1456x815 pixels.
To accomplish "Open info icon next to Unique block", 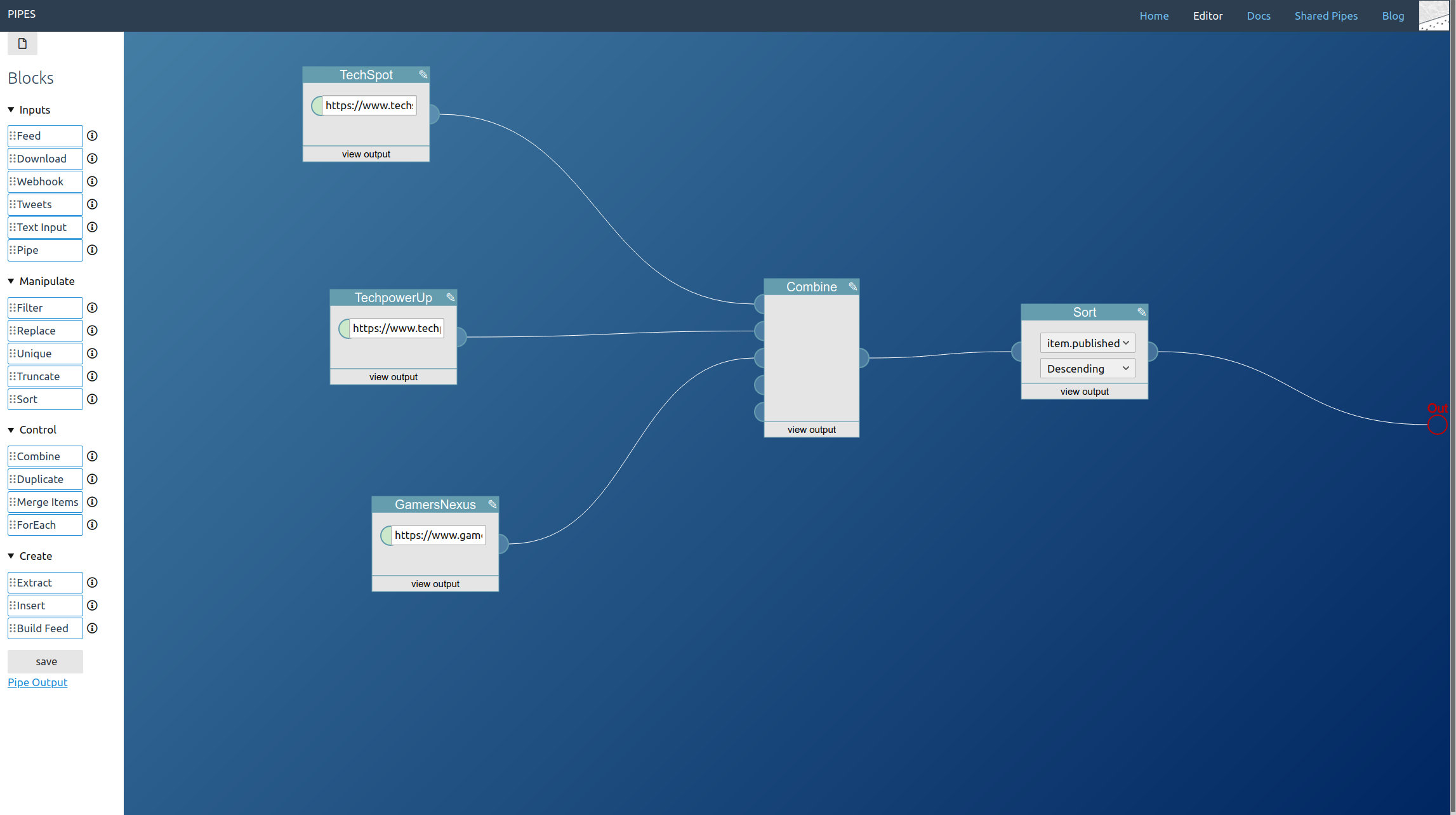I will (92, 354).
